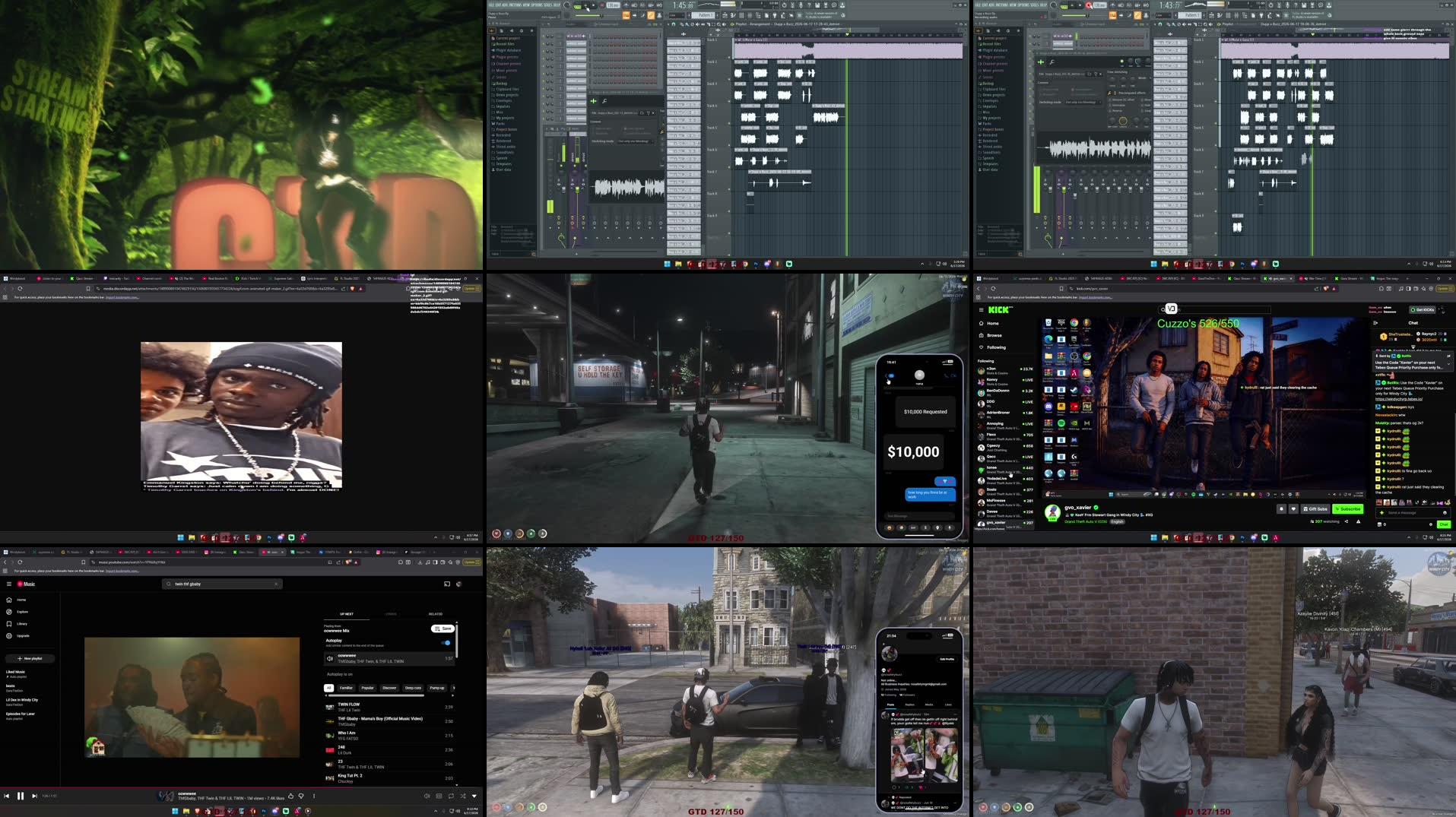
Task: Open File Explorer from the Kick window taskbar
Action: (x=1166, y=537)
